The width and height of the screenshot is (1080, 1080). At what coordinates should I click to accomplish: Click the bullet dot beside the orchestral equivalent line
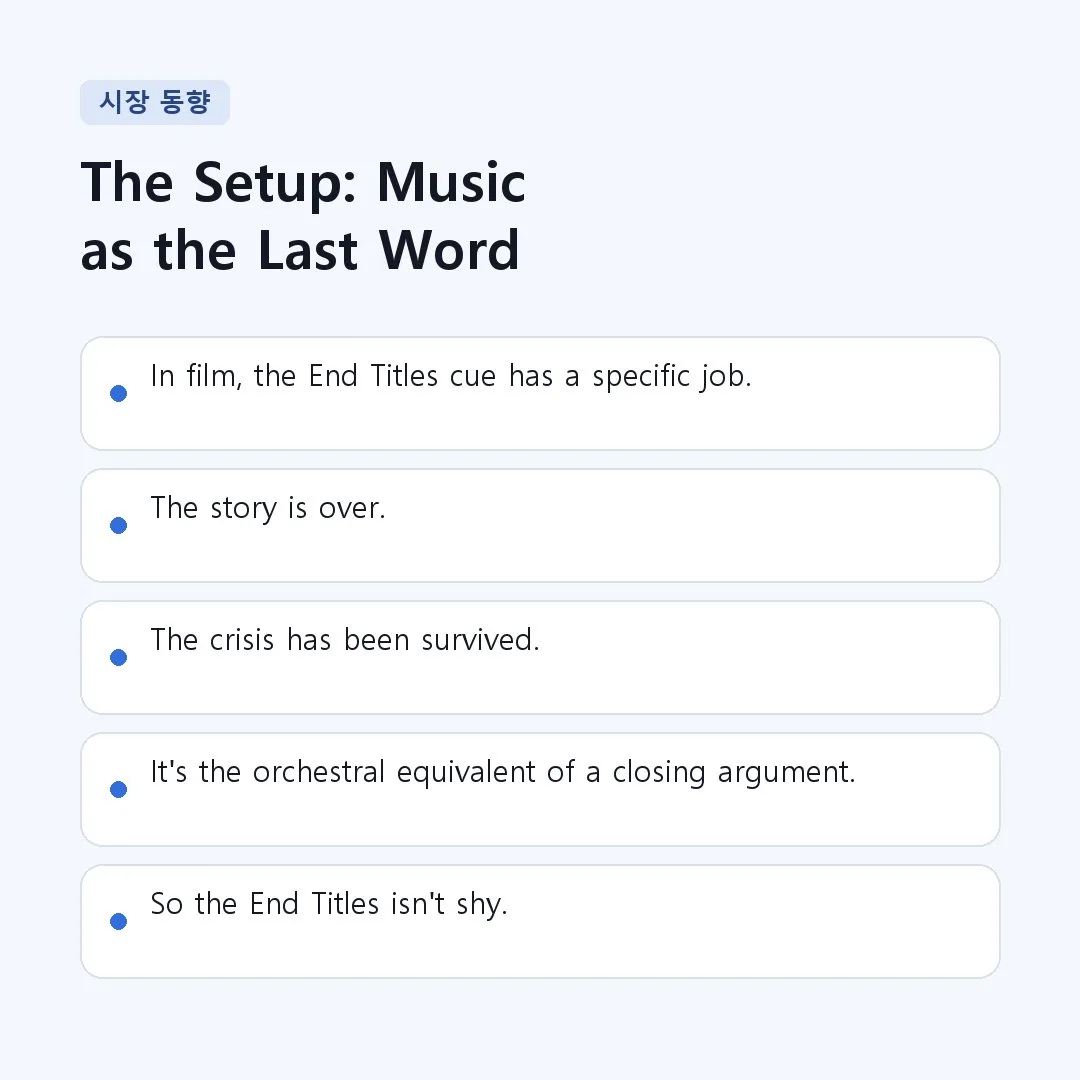[x=118, y=789]
